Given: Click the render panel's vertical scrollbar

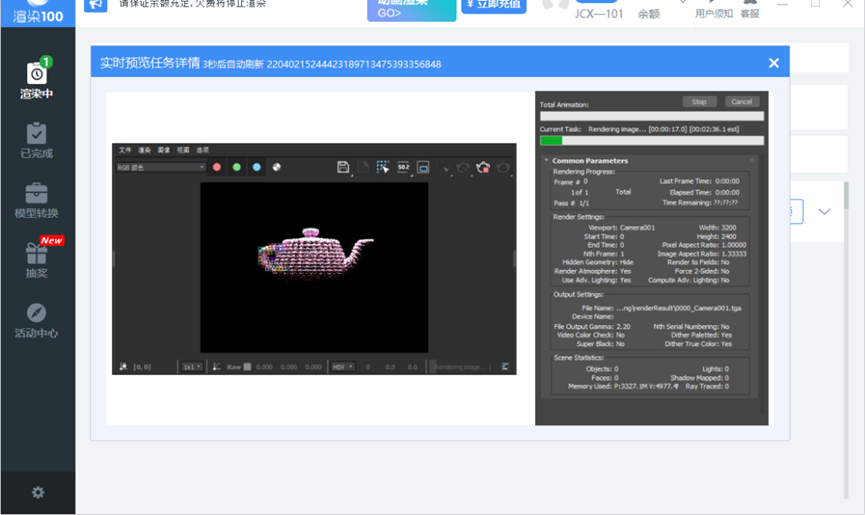Looking at the screenshot, I should click(x=762, y=283).
